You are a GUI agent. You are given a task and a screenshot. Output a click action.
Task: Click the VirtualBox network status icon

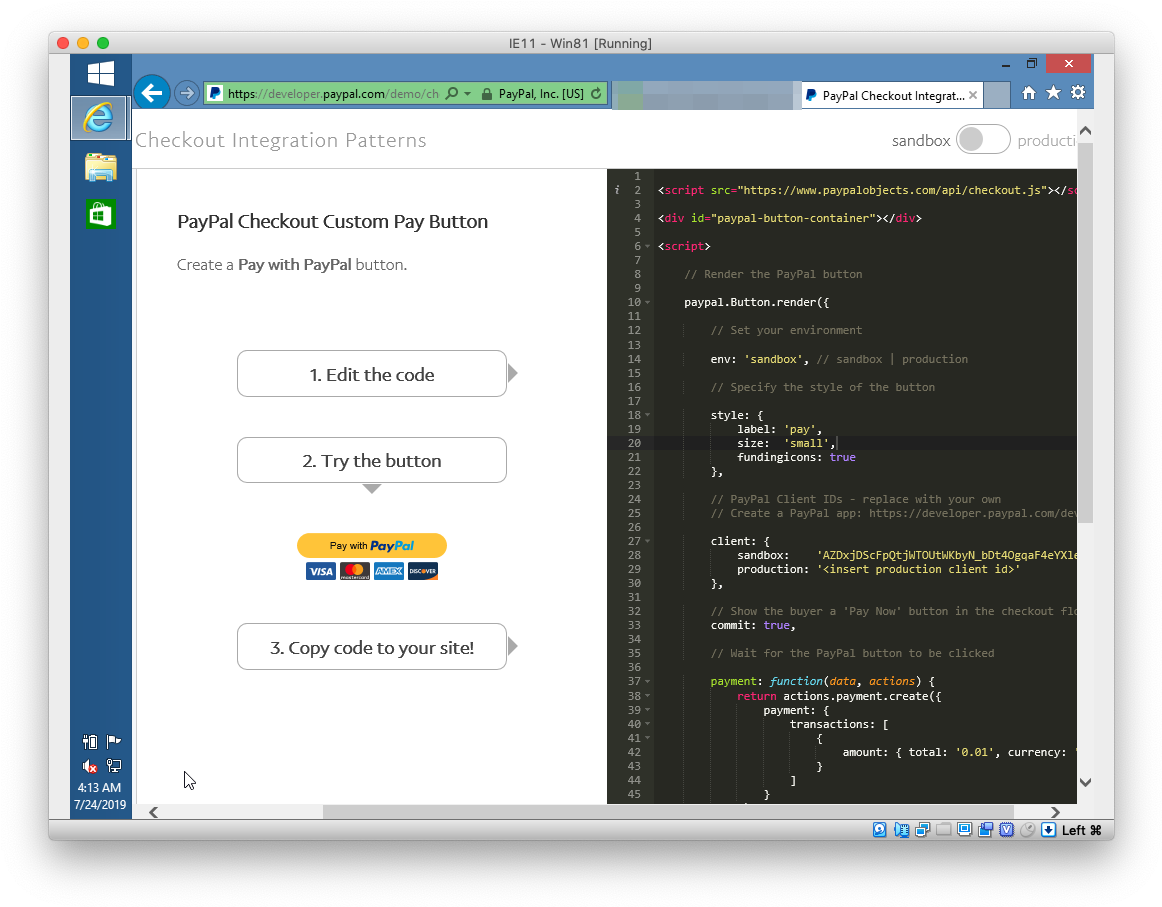point(923,830)
